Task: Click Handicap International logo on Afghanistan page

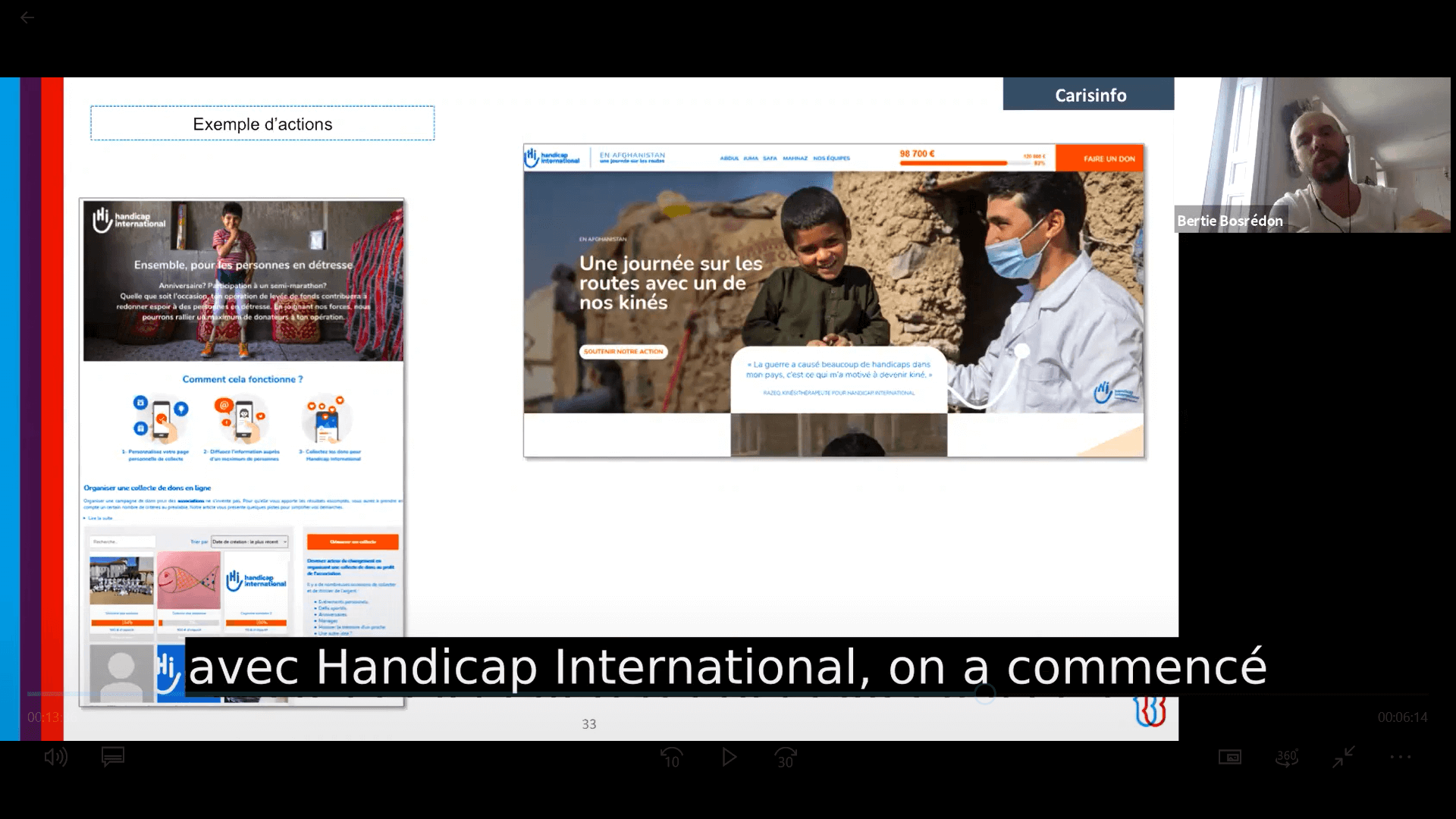Action: coord(552,158)
